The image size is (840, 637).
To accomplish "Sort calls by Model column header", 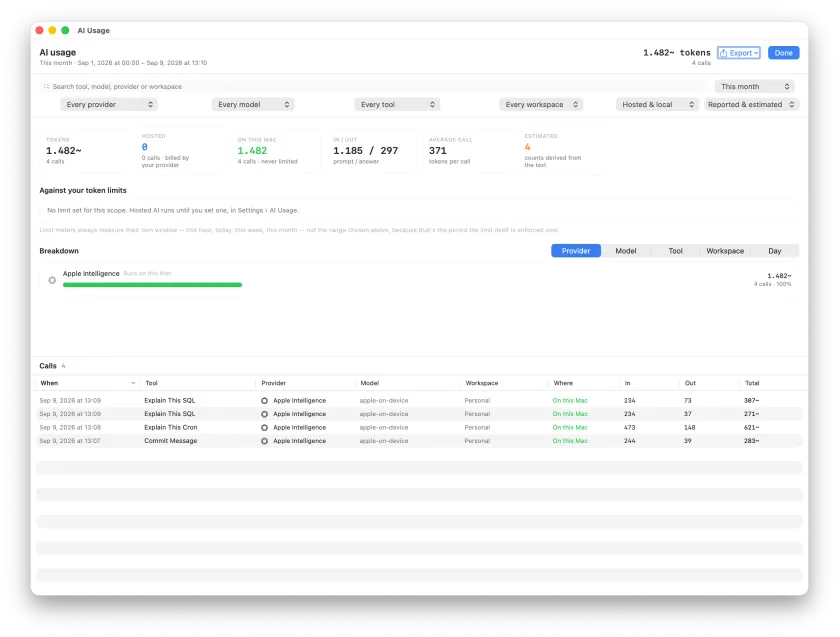I will [x=370, y=383].
